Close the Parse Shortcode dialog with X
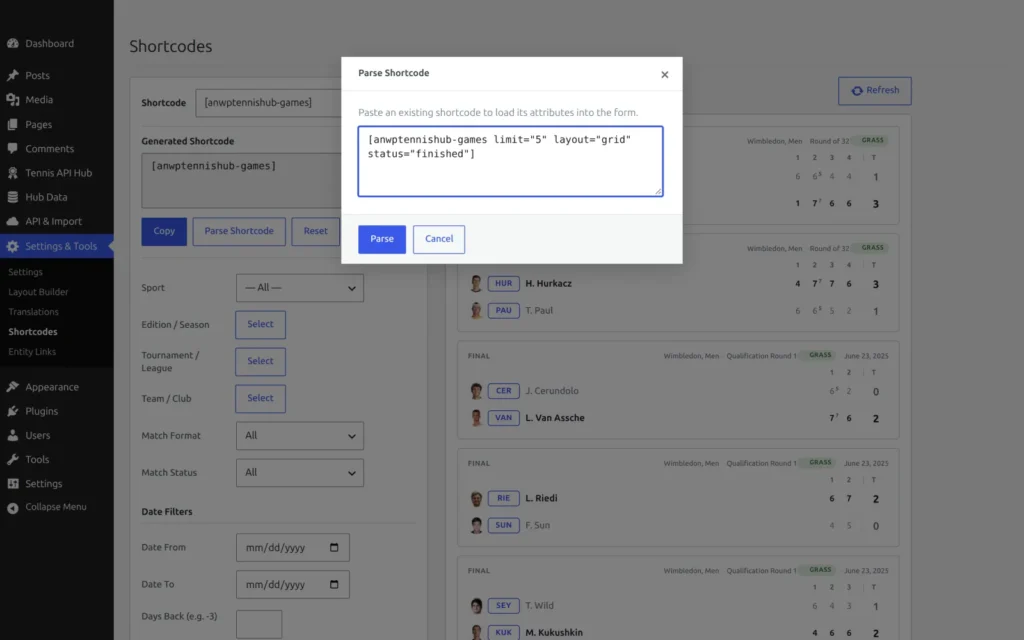 click(x=664, y=74)
